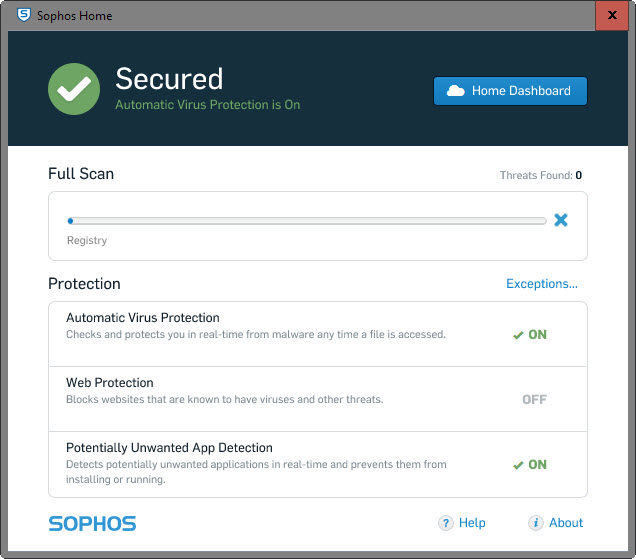Open the Home Dashboard

pyautogui.click(x=510, y=91)
